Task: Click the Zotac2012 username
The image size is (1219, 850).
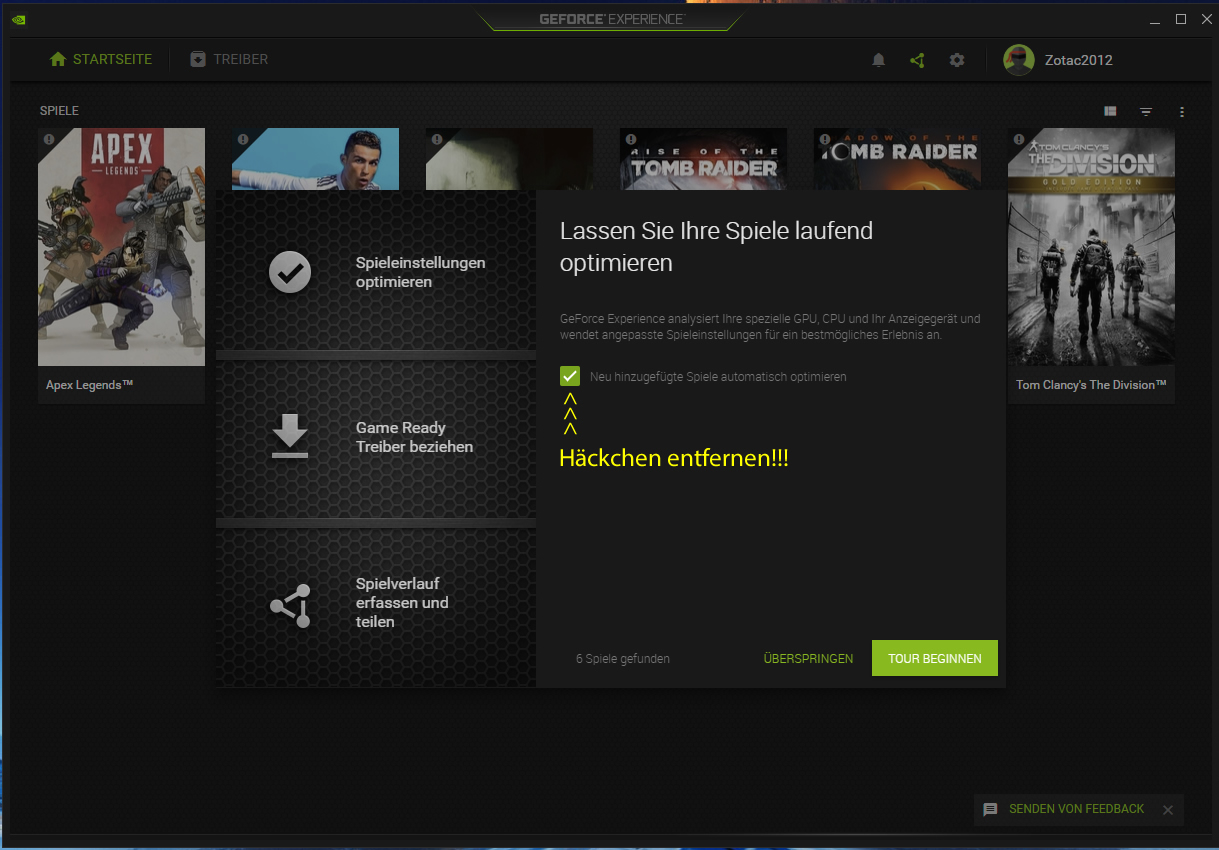Action: click(x=1079, y=60)
